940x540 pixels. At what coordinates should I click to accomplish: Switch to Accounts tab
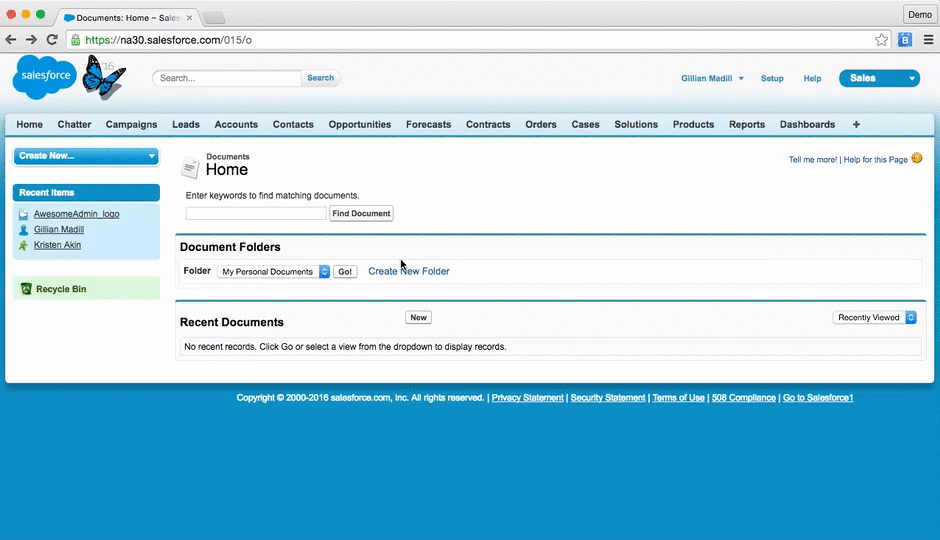236,125
